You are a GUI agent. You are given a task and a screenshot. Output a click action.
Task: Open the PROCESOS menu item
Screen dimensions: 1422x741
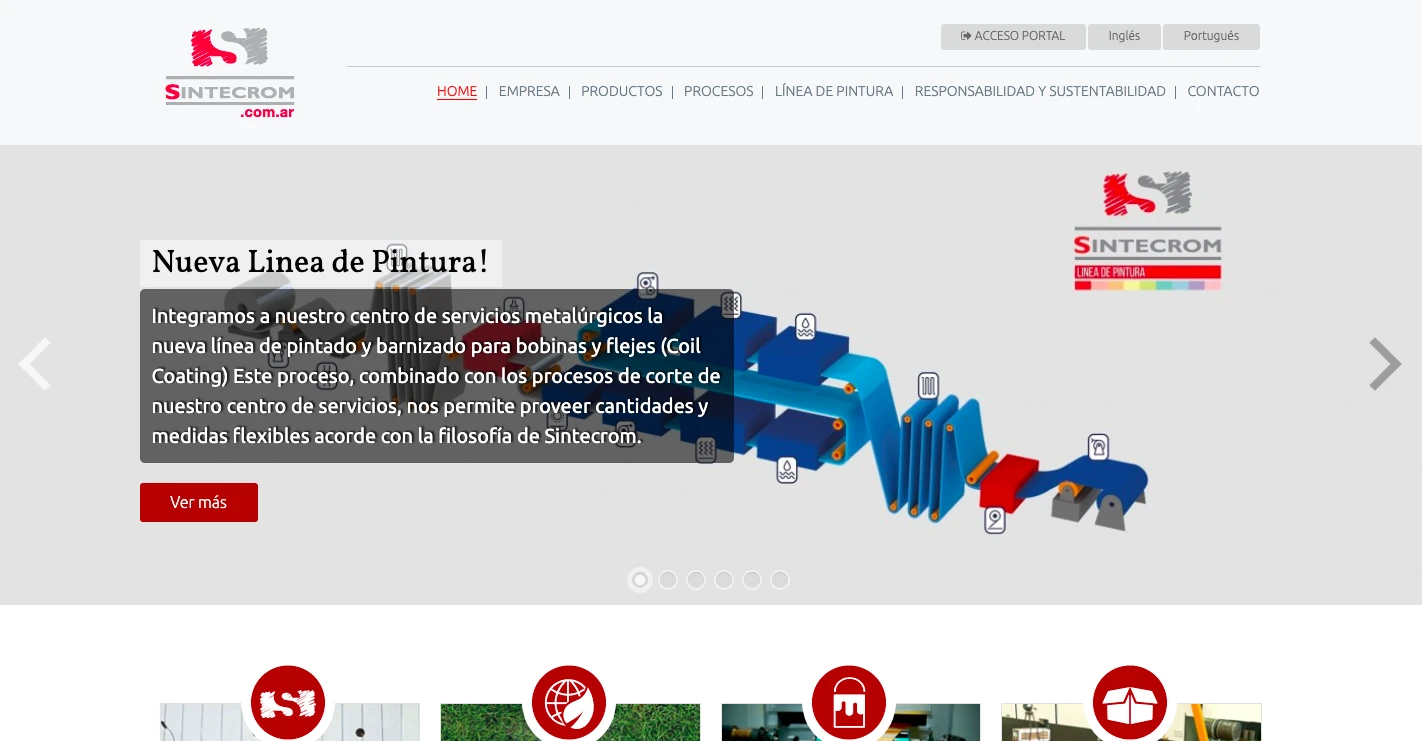pyautogui.click(x=719, y=91)
